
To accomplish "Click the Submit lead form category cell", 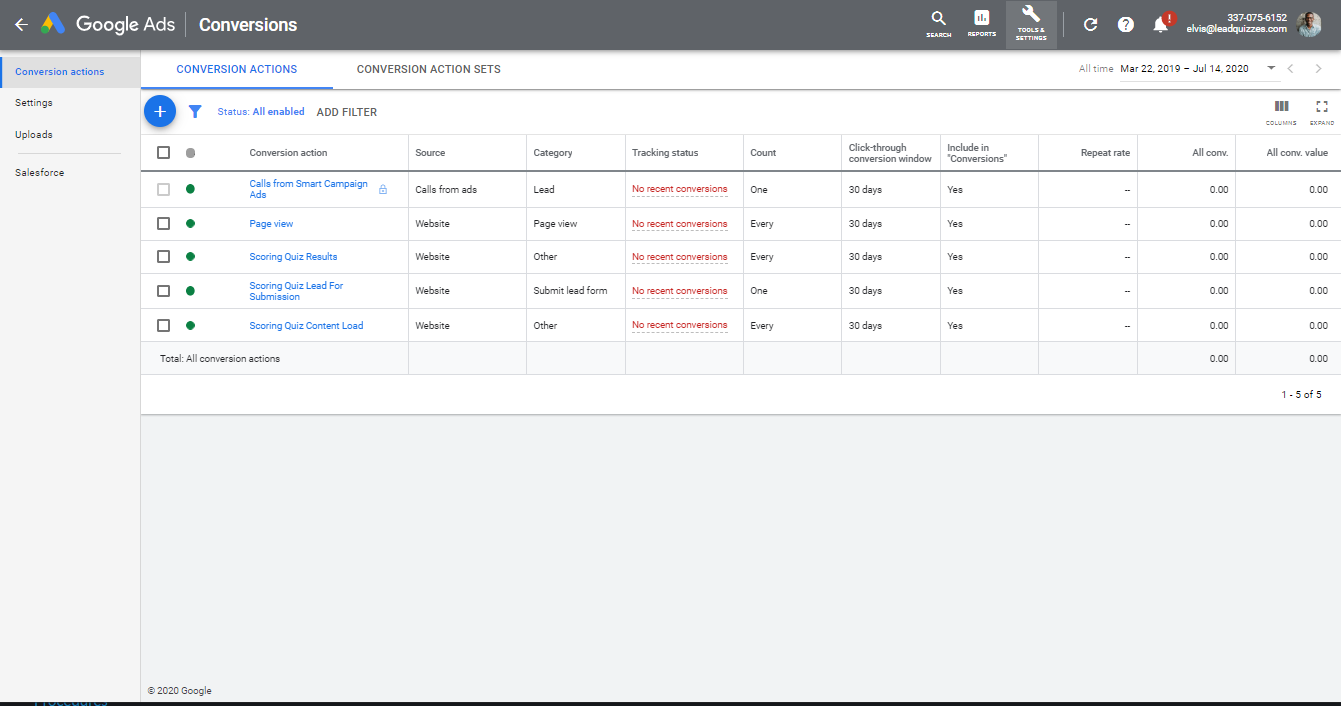I will click(x=570, y=291).
